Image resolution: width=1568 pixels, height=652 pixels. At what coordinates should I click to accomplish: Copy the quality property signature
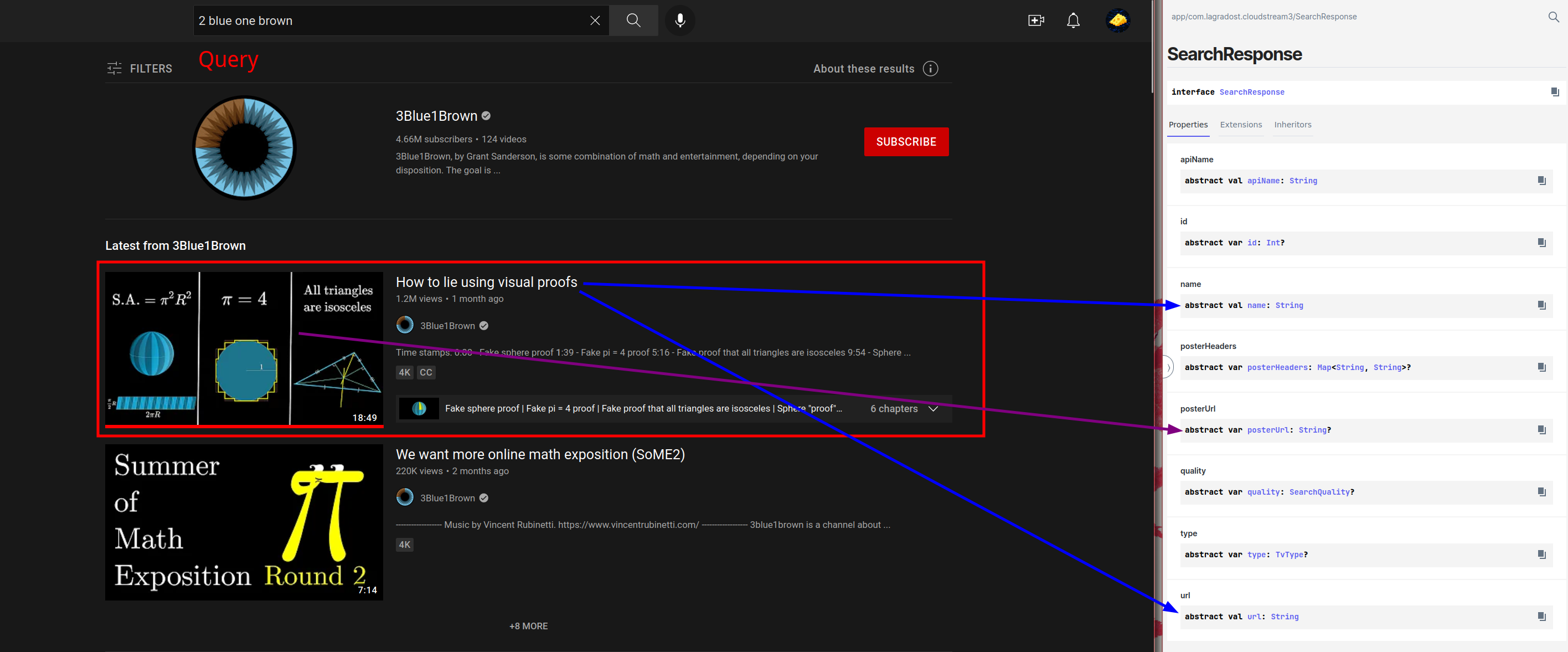click(1541, 492)
